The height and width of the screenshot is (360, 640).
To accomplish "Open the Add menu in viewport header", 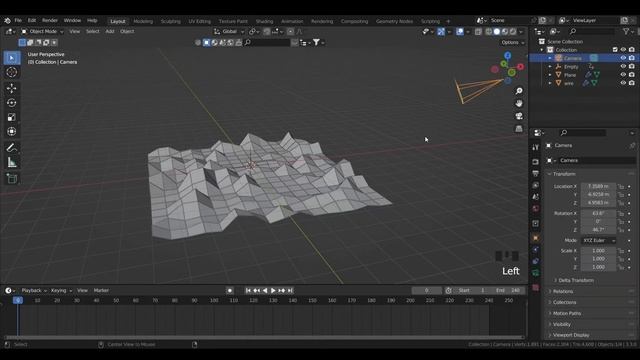I will 110,31.
